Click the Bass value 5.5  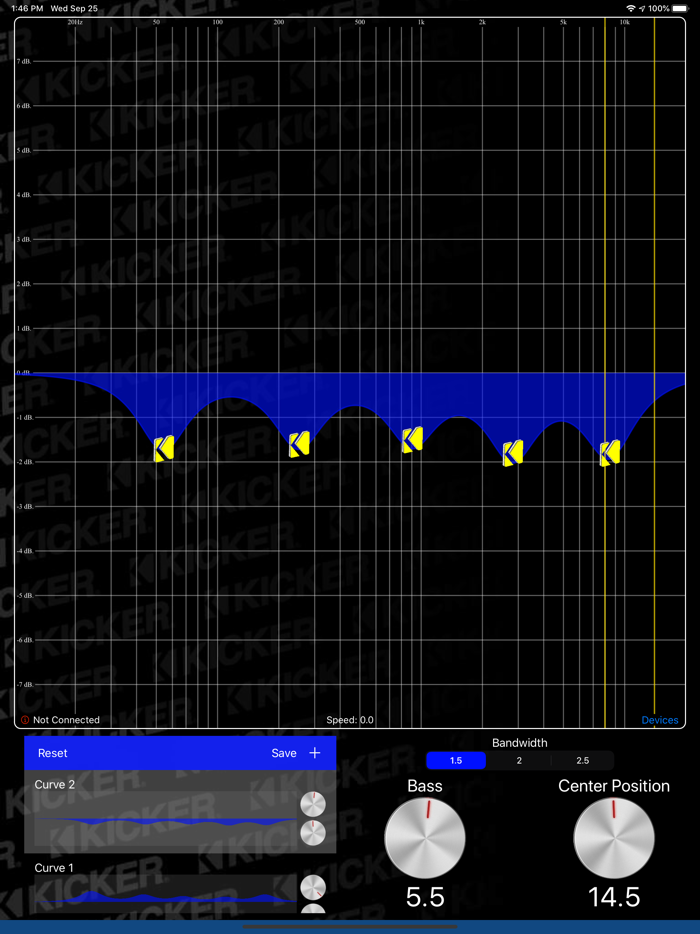tap(425, 897)
